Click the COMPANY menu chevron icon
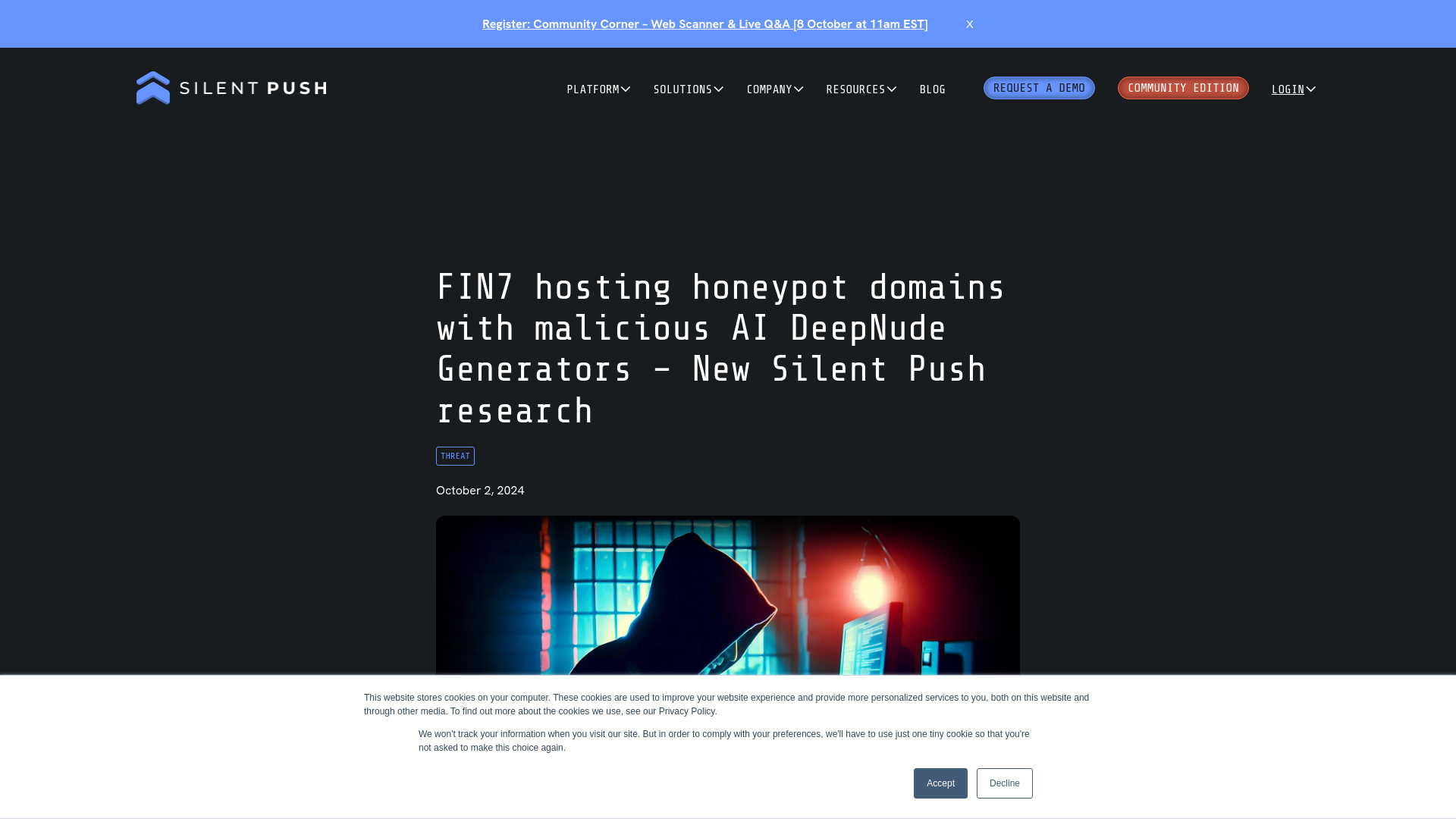This screenshot has height=819, width=1456. 798,88
